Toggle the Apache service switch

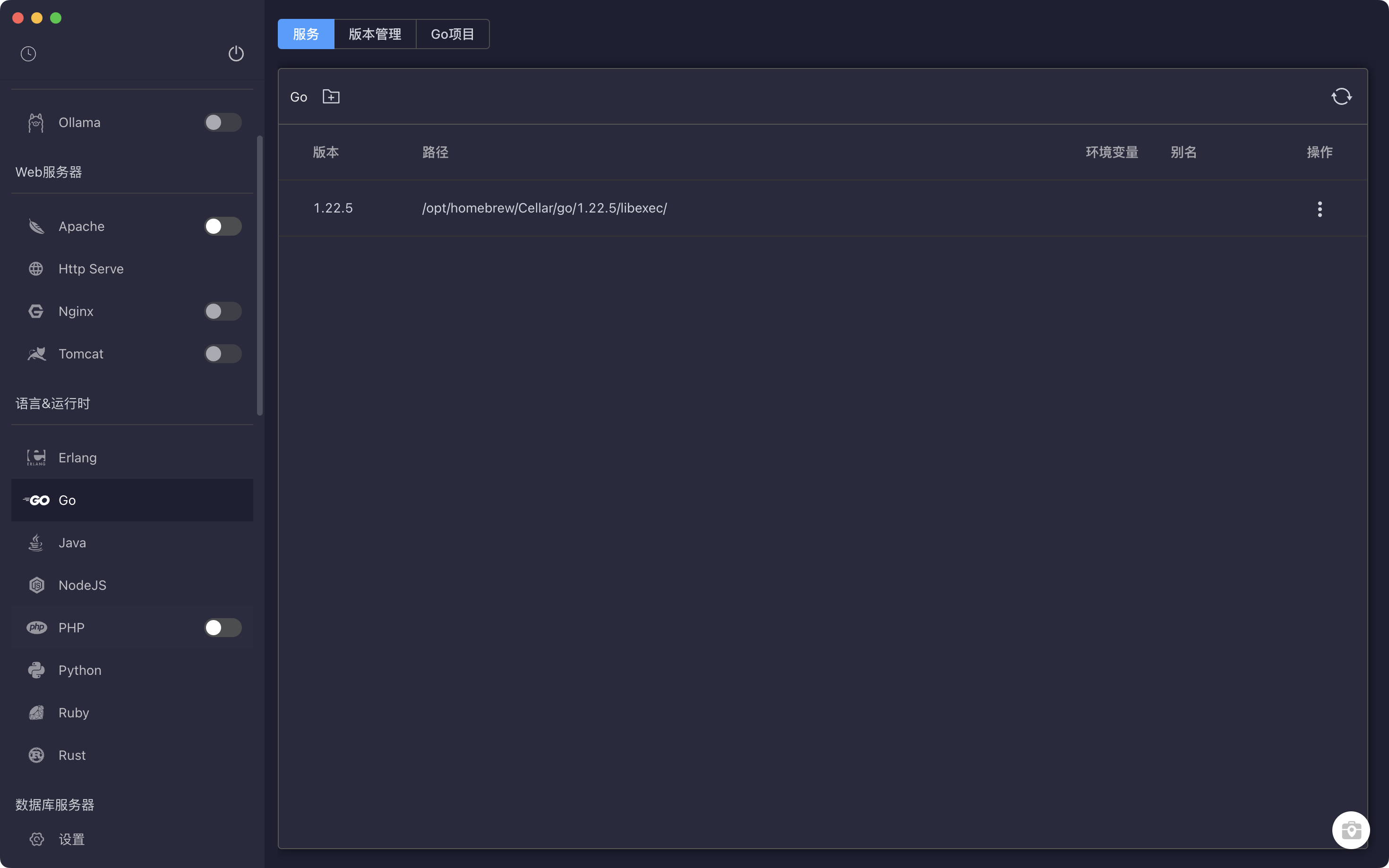[x=223, y=226]
